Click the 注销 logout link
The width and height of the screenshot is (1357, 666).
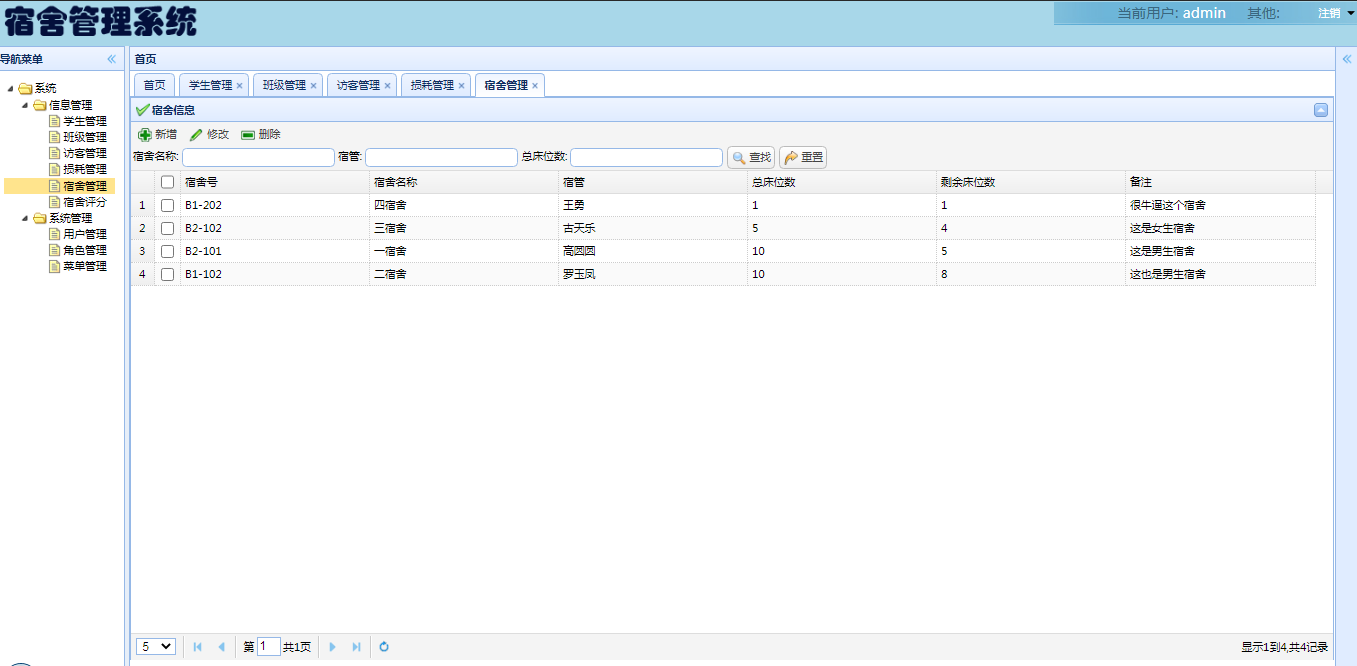click(1328, 13)
